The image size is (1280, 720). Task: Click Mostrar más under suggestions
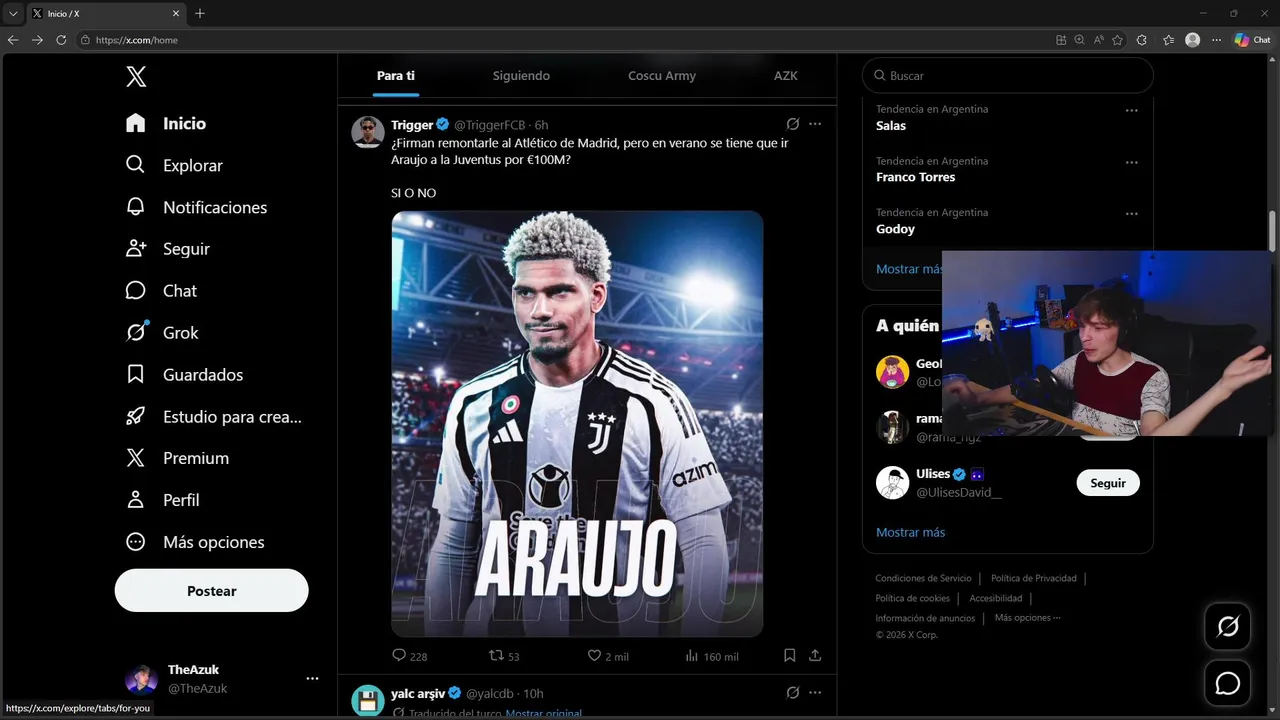tap(910, 532)
